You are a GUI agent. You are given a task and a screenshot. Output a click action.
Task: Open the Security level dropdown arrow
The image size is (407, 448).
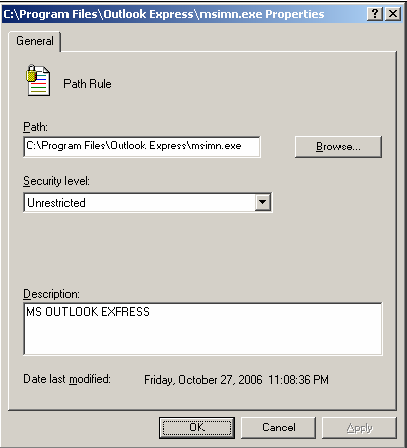(263, 202)
